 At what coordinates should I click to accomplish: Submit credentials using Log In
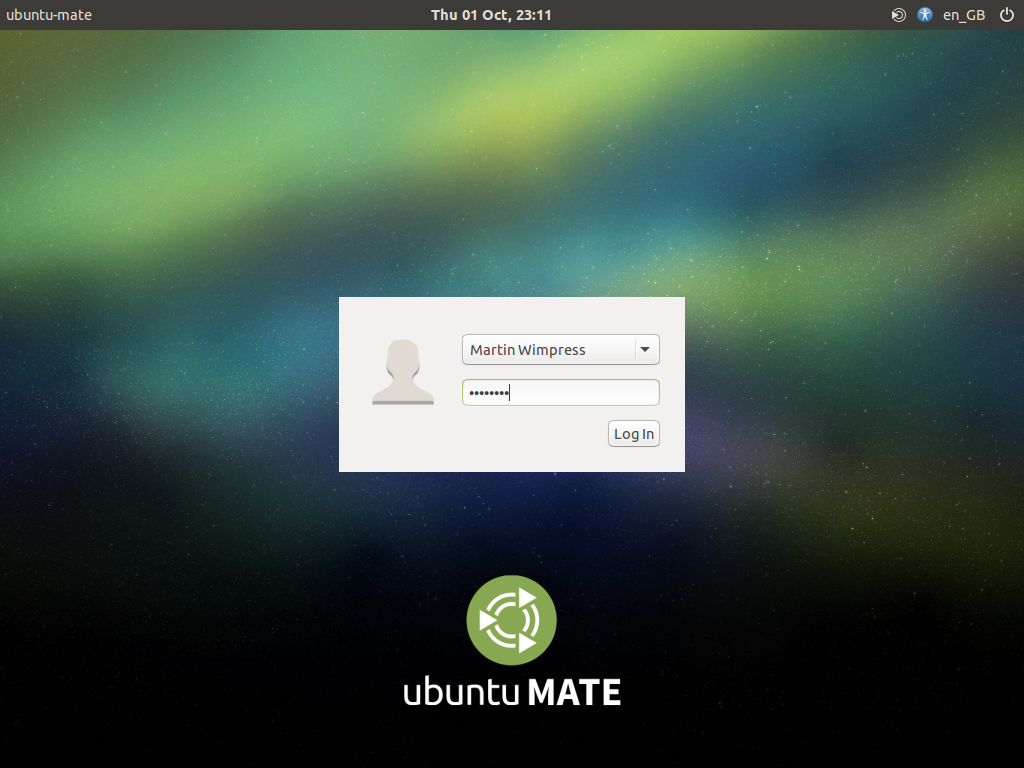pyautogui.click(x=633, y=433)
